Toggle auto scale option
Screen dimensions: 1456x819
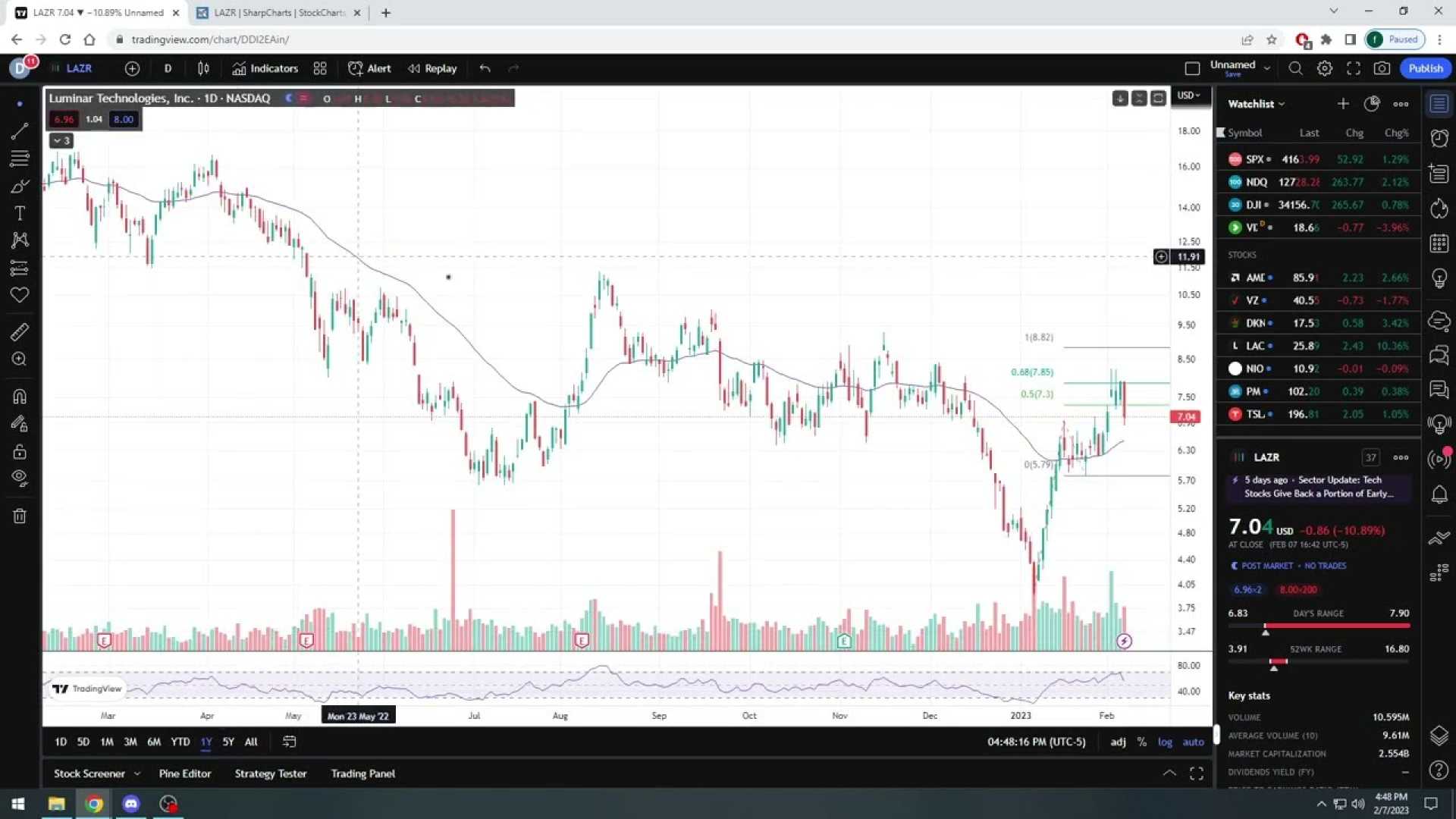pyautogui.click(x=1193, y=742)
